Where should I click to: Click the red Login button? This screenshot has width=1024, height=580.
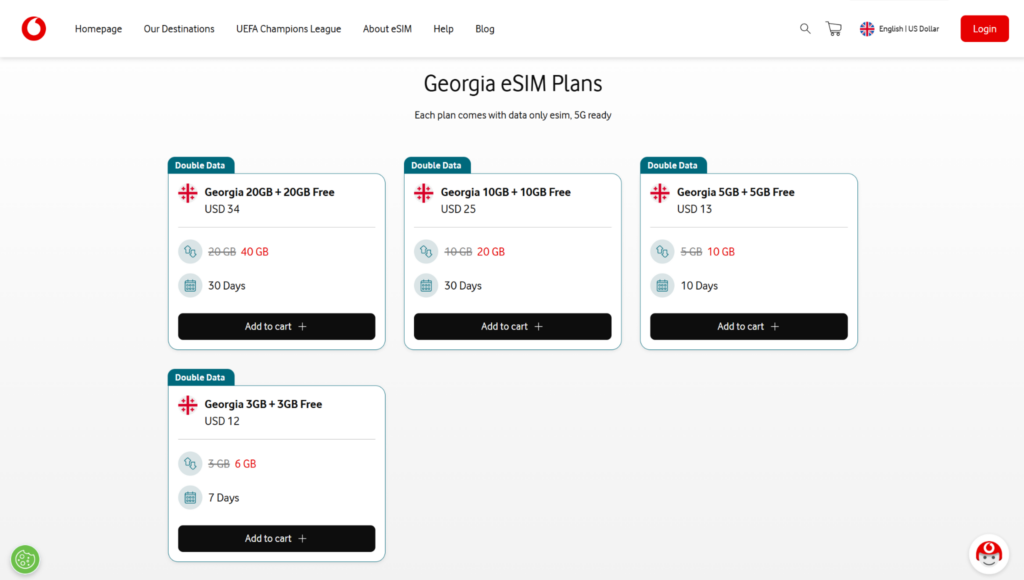click(x=984, y=29)
